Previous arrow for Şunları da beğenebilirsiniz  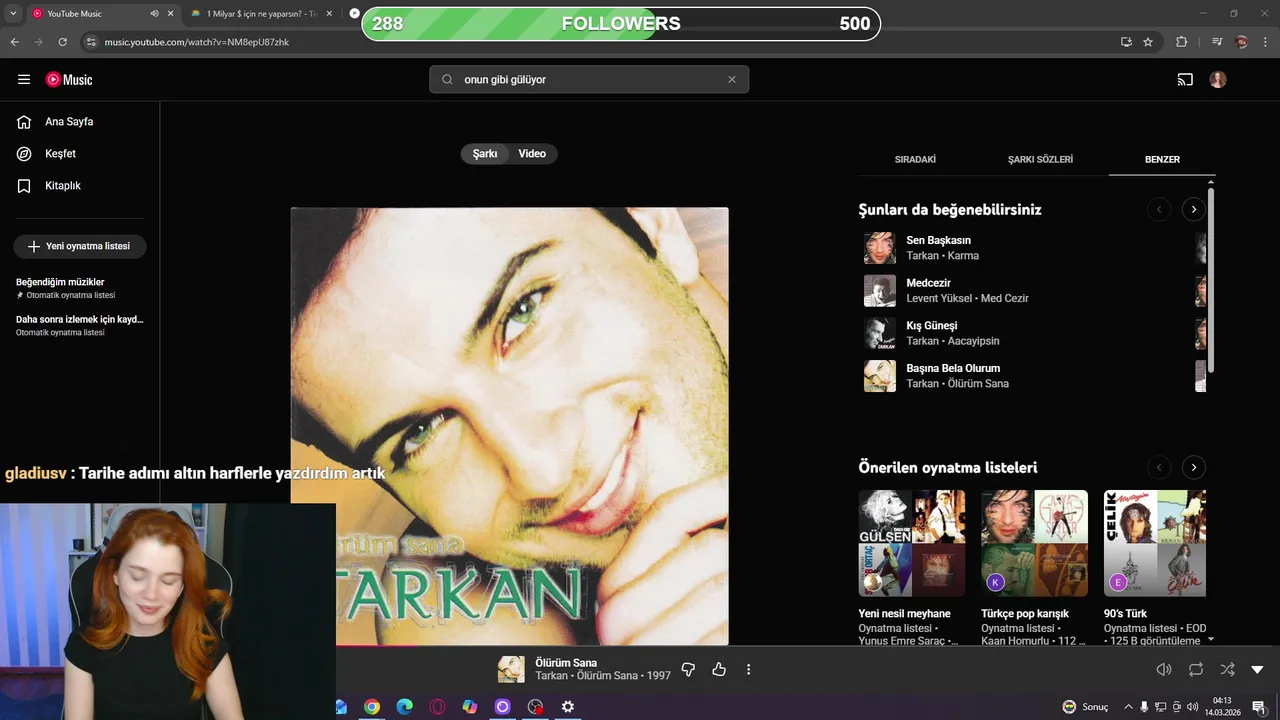[1159, 210]
